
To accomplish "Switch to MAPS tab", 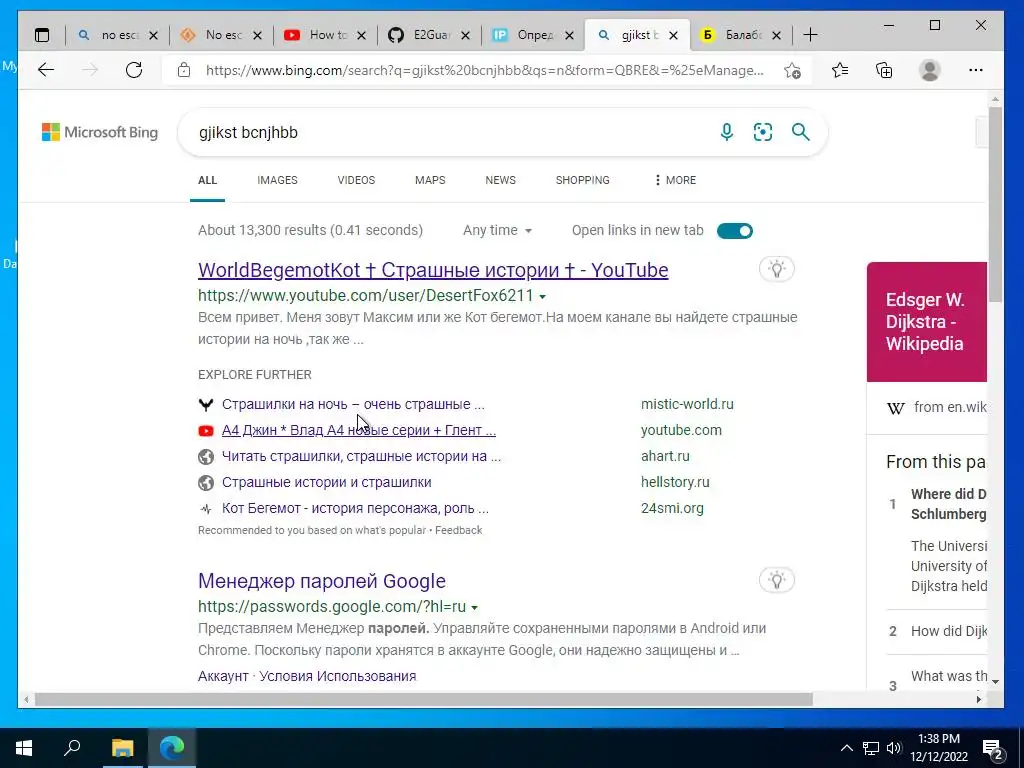I will pos(430,180).
